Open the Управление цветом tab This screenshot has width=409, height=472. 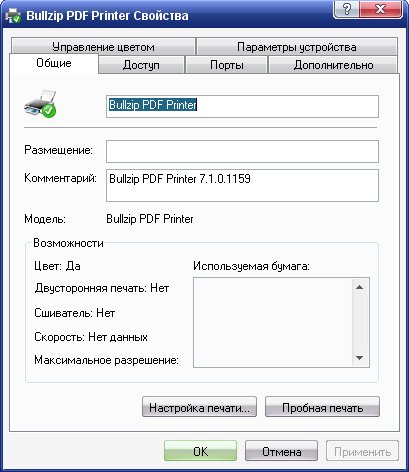click(x=103, y=47)
